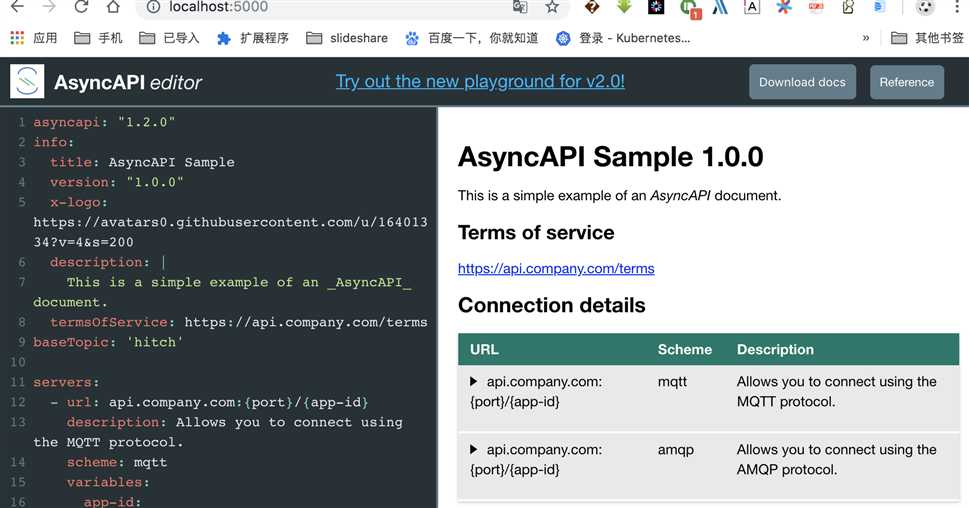Viewport: 969px width, 508px height.
Task: Click the AMQP protocol description cell
Action: click(836, 459)
